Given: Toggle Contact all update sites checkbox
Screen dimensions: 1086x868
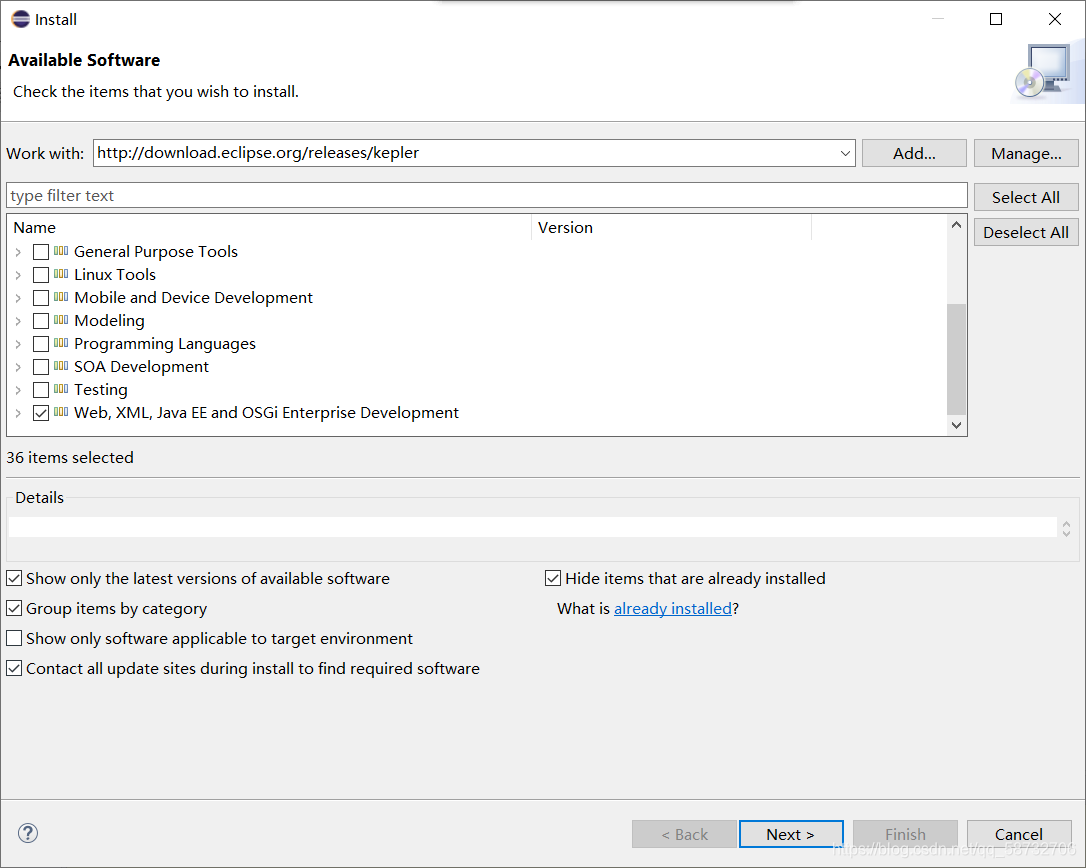Looking at the screenshot, I should 14,668.
